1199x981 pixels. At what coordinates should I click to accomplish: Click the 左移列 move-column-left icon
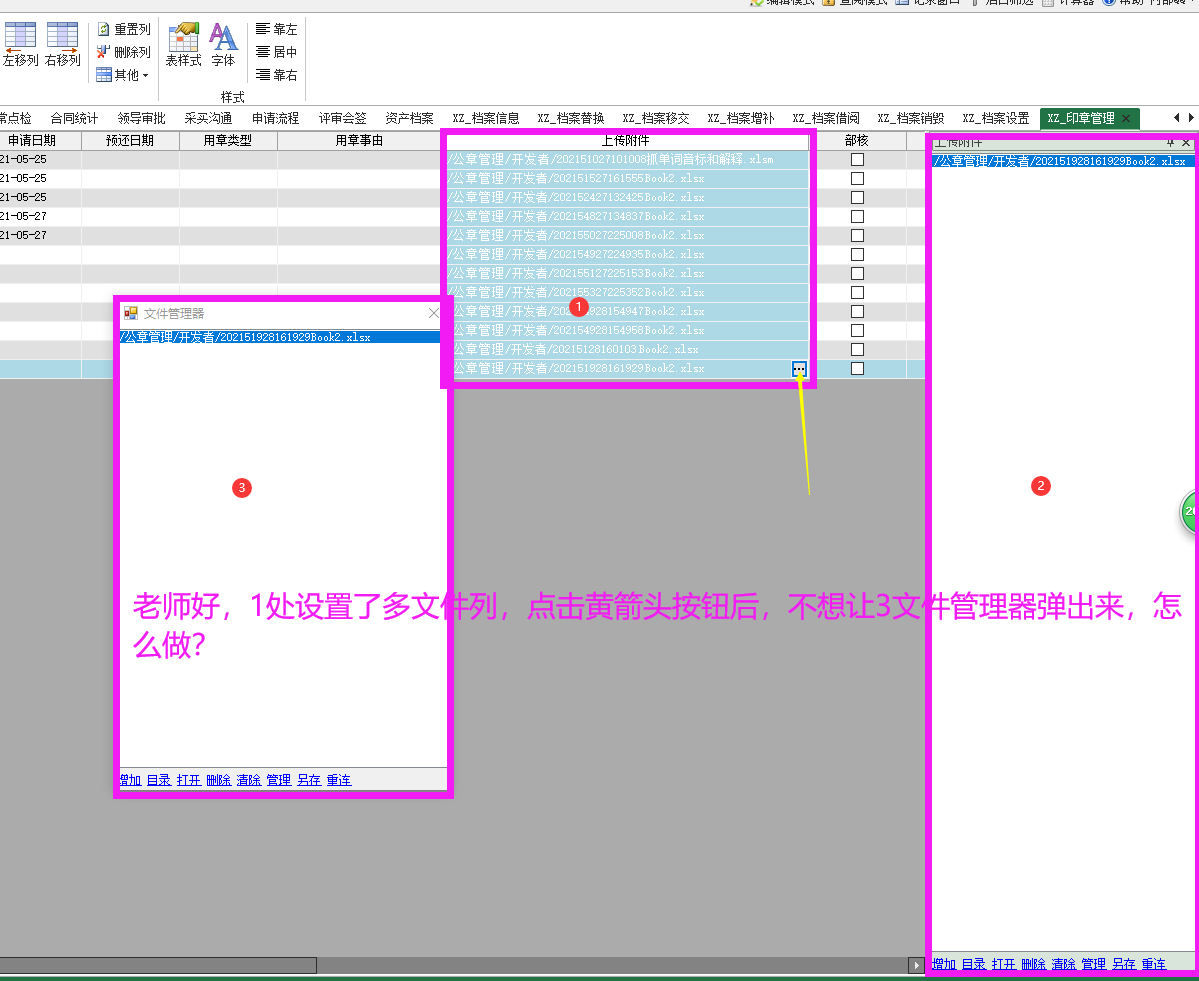click(x=20, y=36)
